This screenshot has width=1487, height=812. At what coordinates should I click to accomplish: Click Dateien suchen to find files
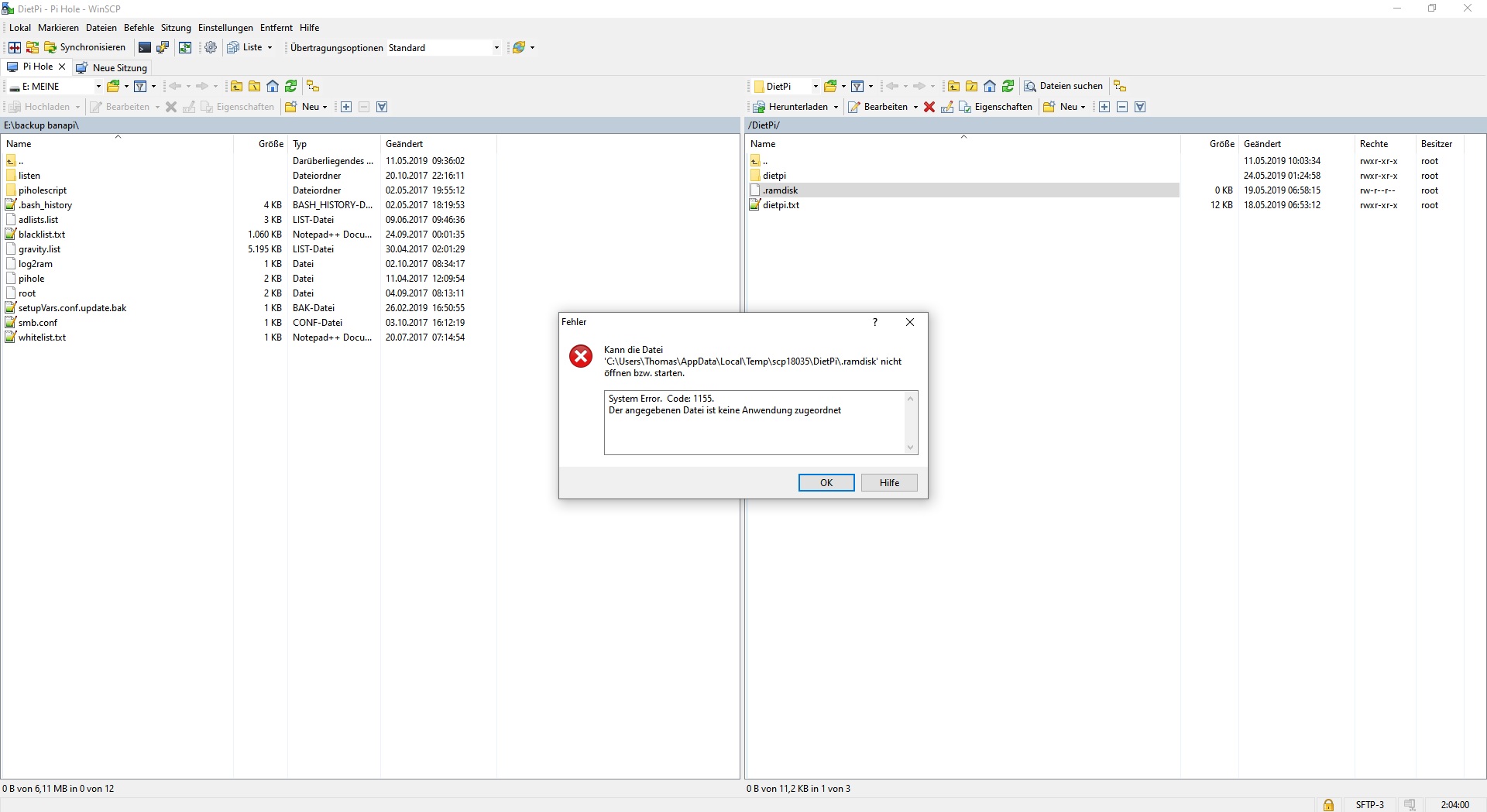(1063, 86)
